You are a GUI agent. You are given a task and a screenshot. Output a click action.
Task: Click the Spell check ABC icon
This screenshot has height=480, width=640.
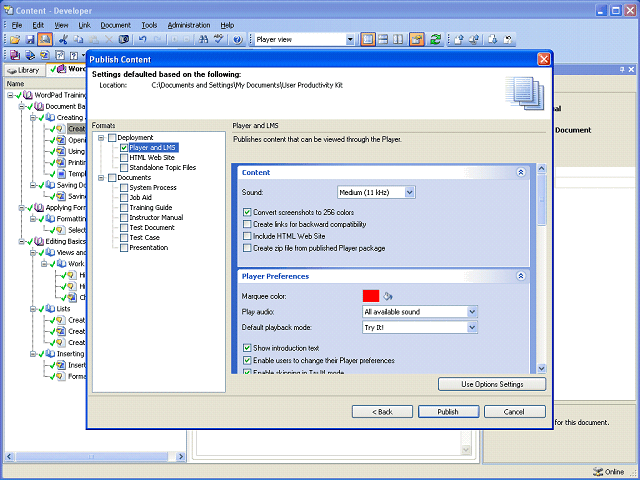[219, 39]
